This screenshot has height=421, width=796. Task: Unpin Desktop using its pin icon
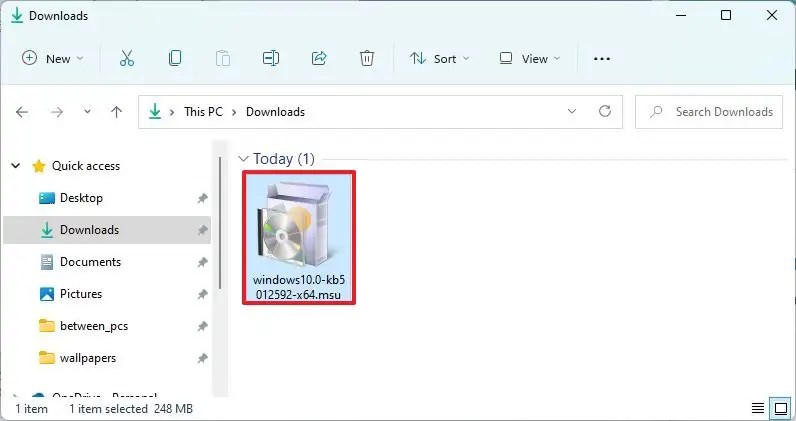[x=203, y=198]
